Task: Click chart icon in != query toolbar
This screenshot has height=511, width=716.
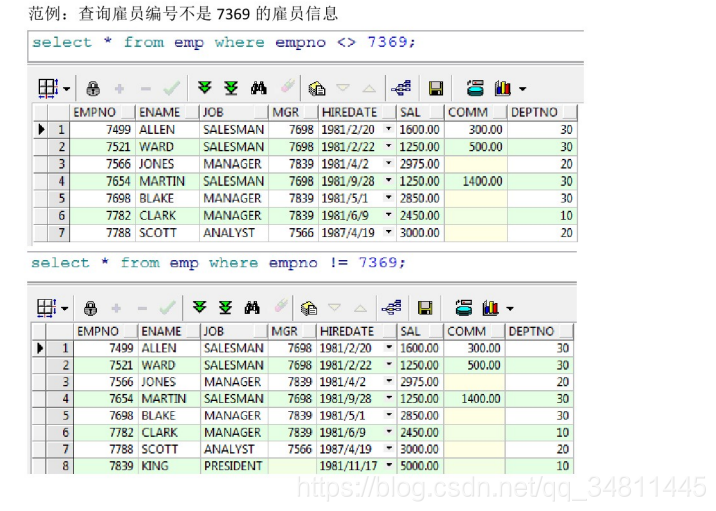Action: (490, 308)
